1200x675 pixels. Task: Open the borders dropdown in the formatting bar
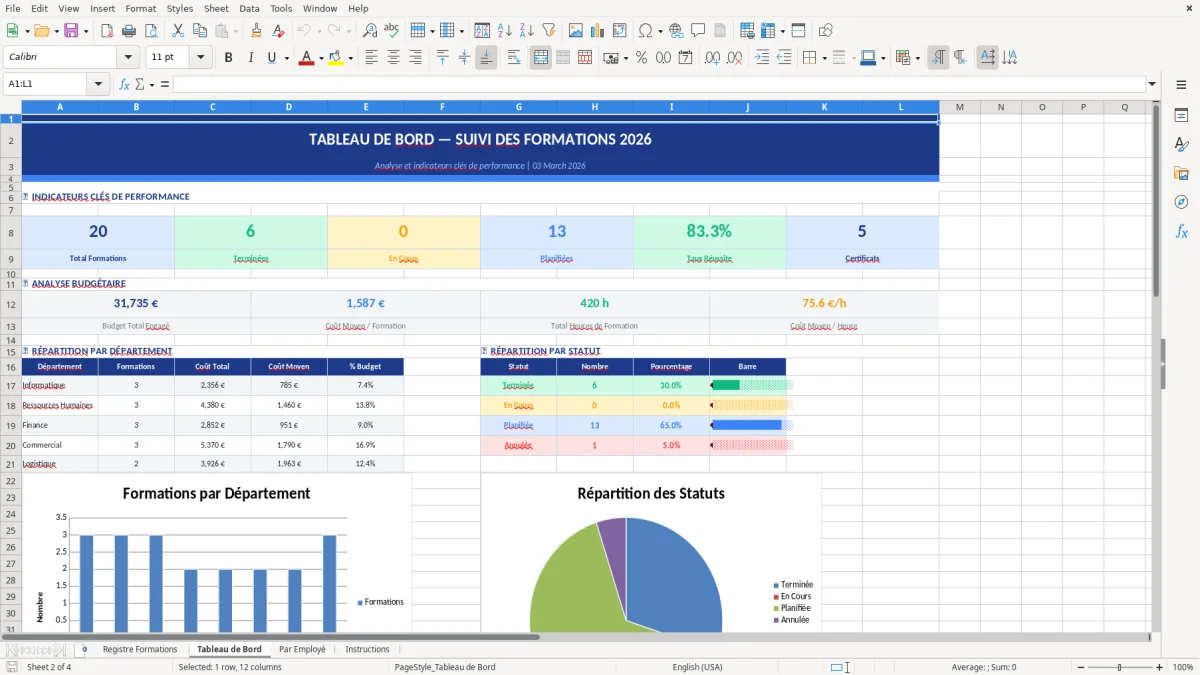[823, 57]
